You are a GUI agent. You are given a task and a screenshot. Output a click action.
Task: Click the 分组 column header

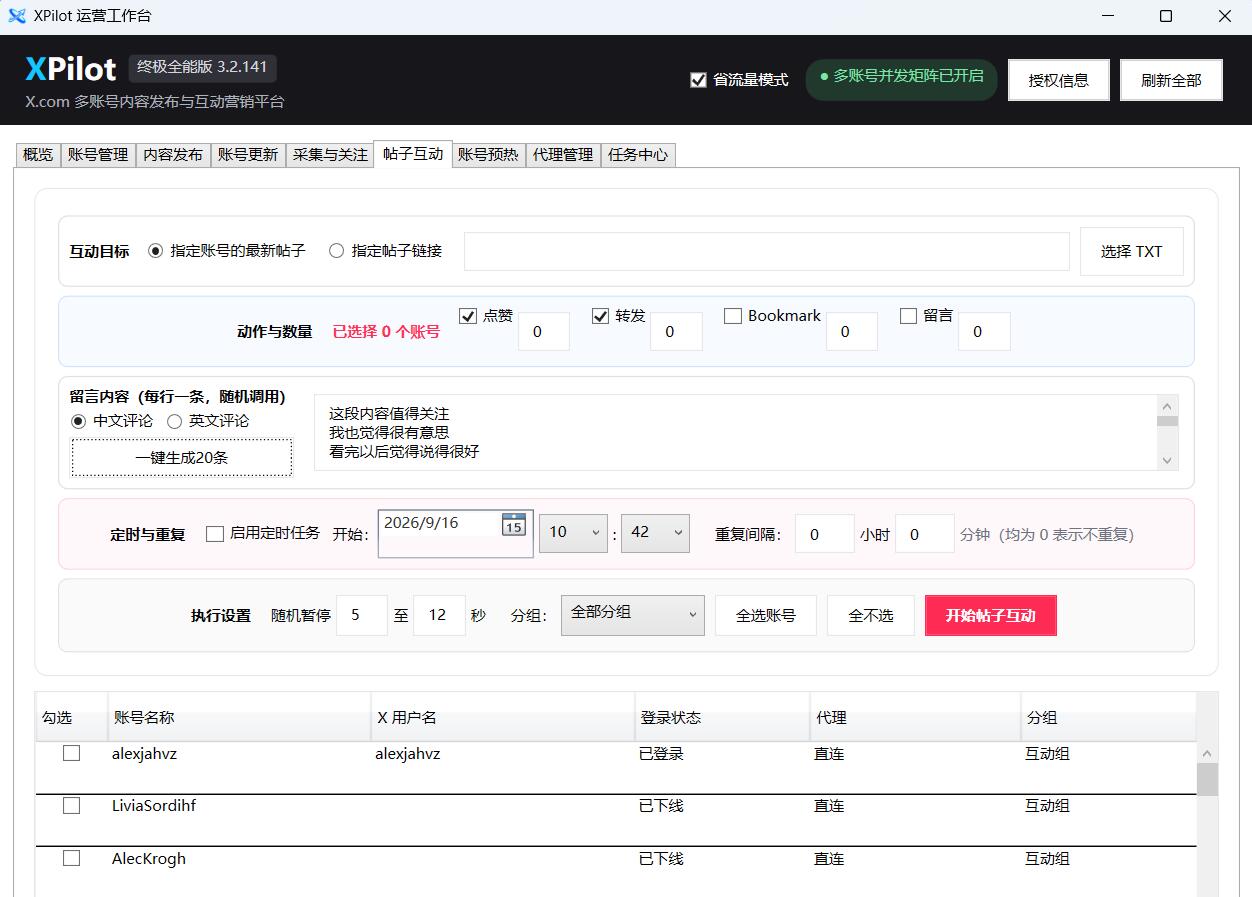tap(1108, 717)
